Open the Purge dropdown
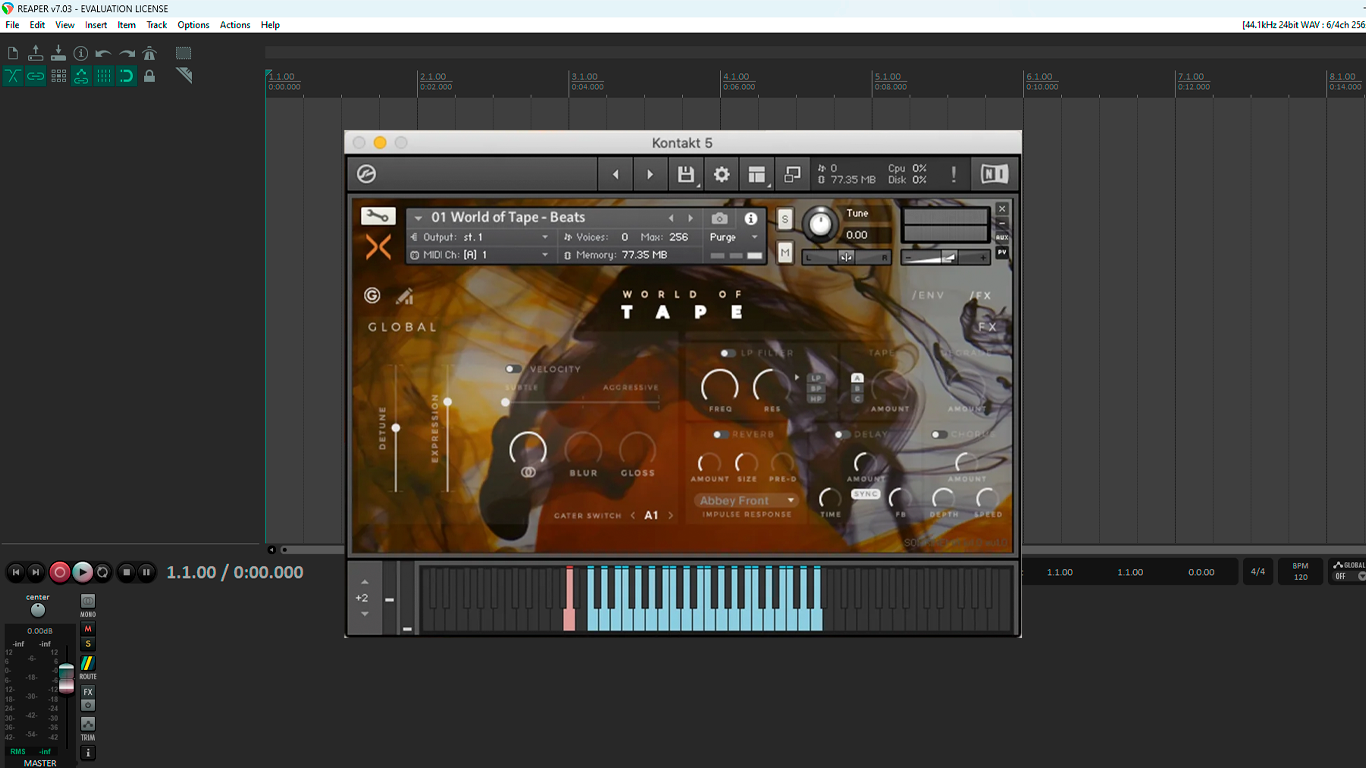 (734, 237)
